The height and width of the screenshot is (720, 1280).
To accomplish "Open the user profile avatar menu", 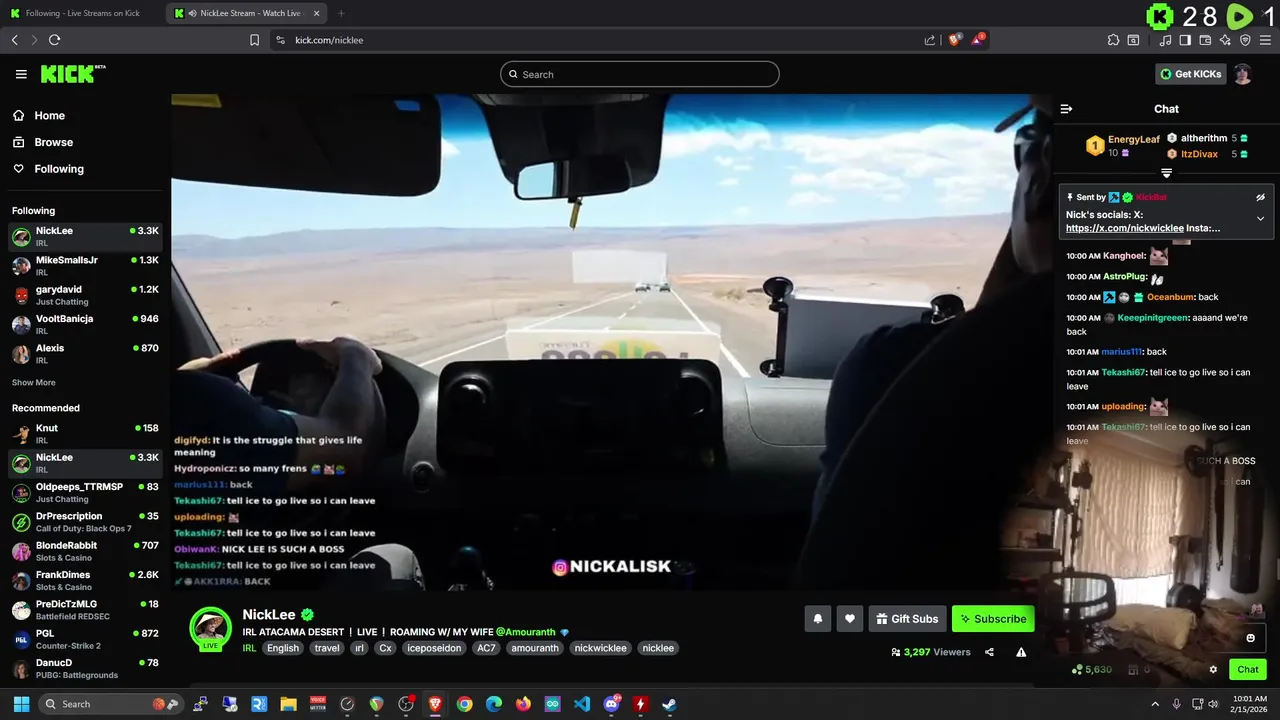I will point(1242,74).
